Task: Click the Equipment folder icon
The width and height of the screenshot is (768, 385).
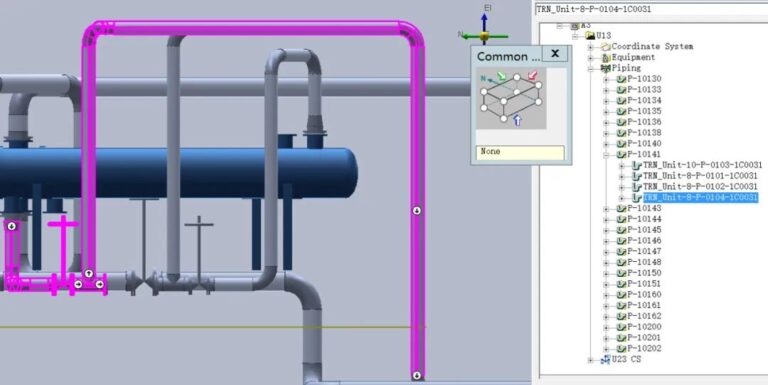Action: (606, 57)
